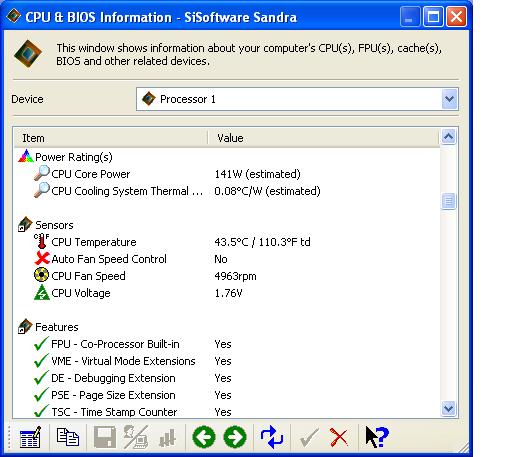Image resolution: width=512 pixels, height=457 pixels.
Task: Select the VME - Virtual Mode Extensions row
Action: click(x=227, y=361)
